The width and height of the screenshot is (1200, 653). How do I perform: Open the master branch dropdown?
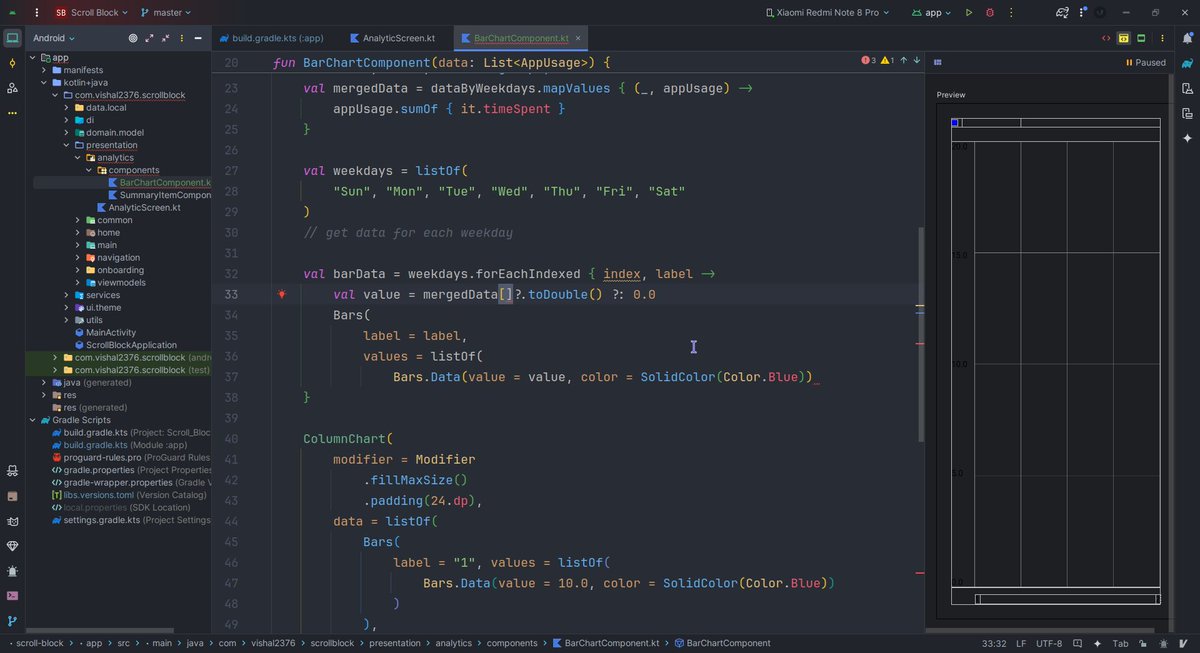tap(167, 13)
